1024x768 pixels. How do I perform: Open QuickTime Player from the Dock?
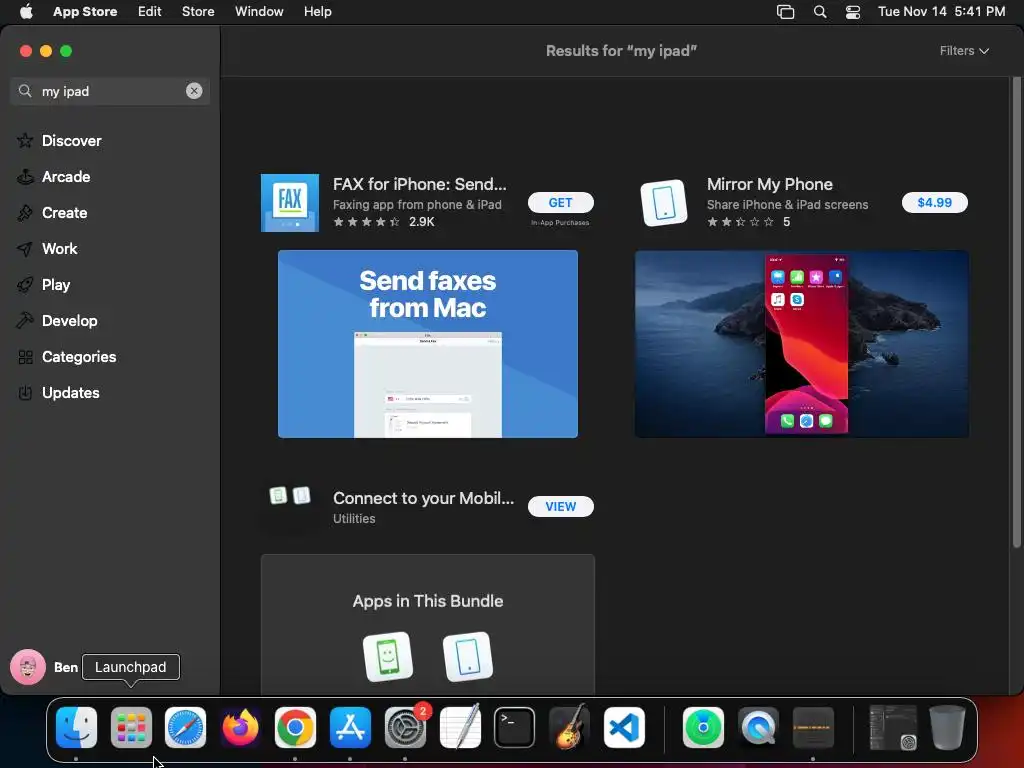pos(758,728)
